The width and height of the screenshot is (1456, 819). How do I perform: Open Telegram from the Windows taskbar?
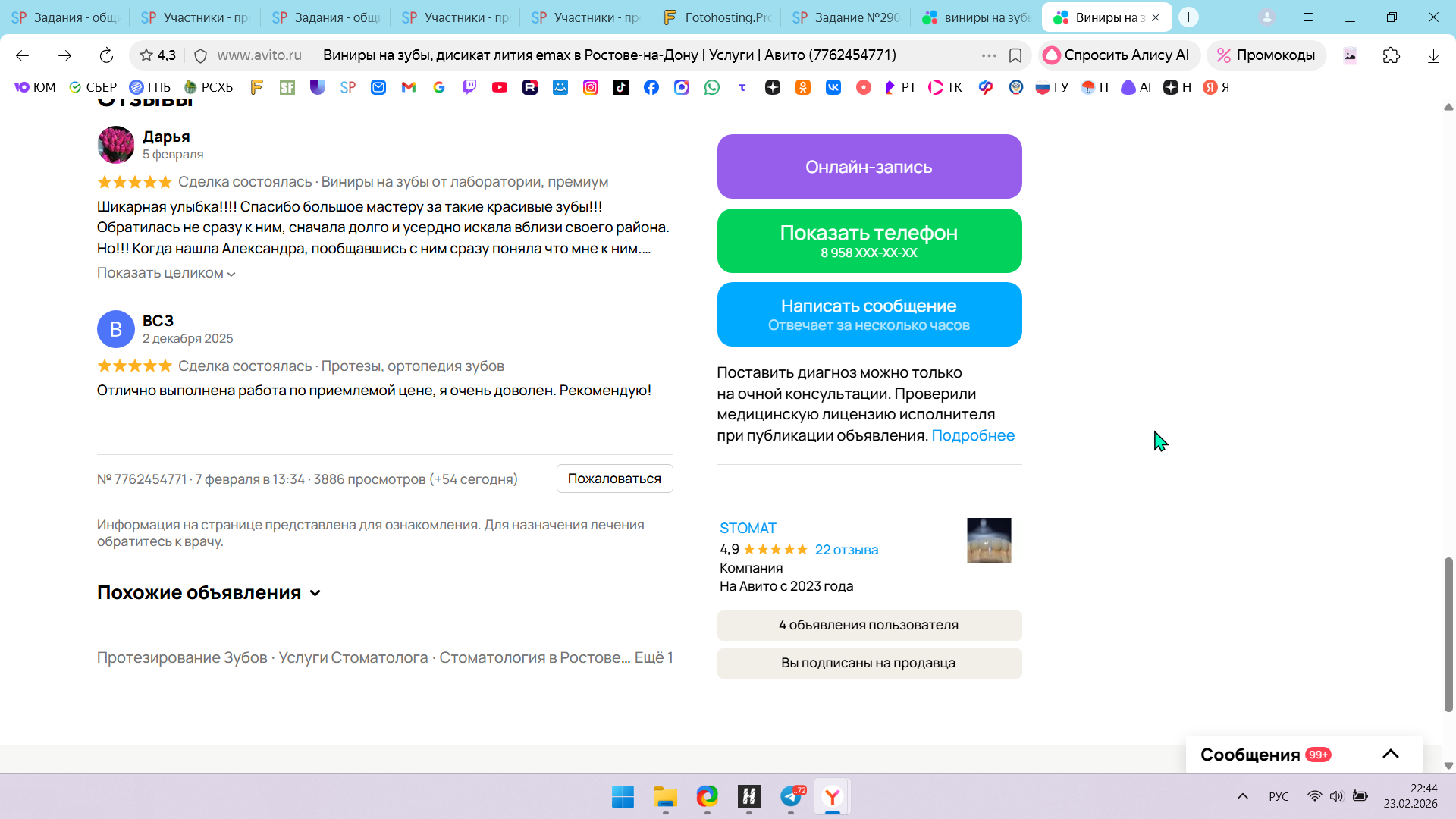tap(791, 796)
